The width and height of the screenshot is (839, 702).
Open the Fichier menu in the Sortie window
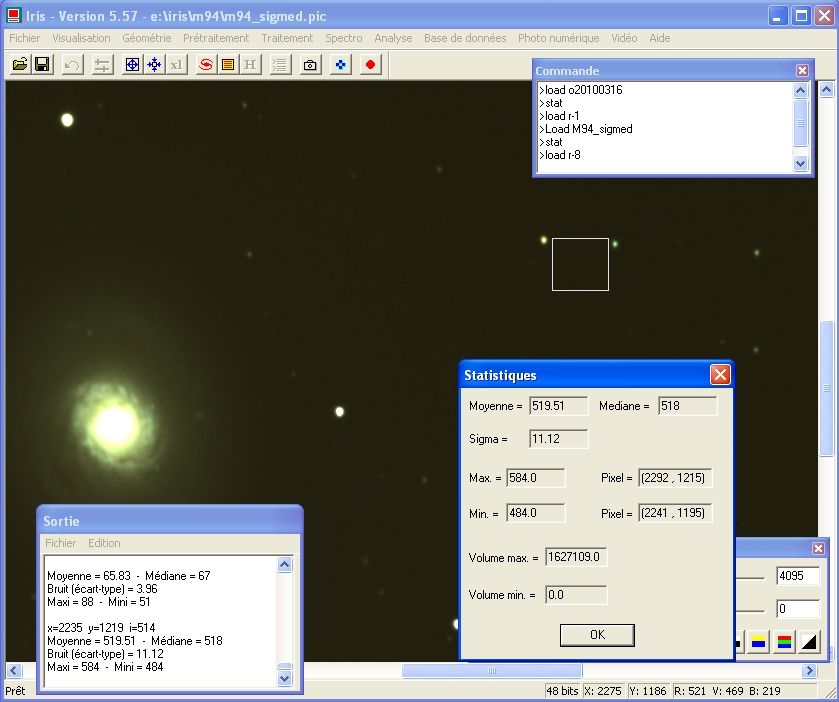[60, 543]
